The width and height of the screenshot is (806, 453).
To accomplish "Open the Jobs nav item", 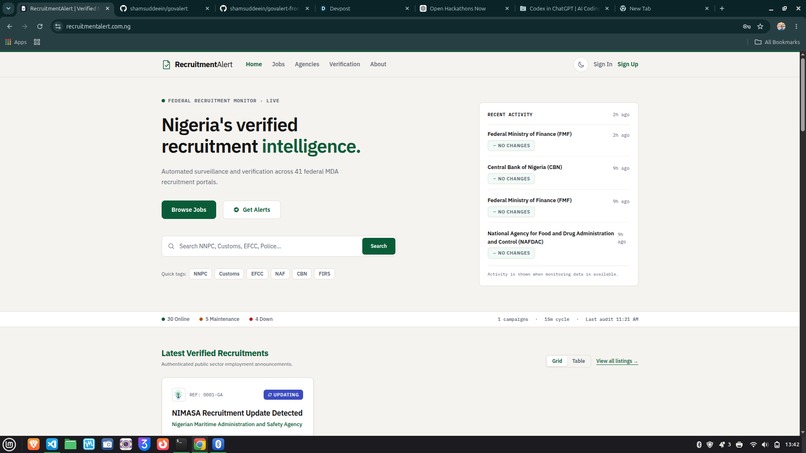I will pyautogui.click(x=278, y=64).
